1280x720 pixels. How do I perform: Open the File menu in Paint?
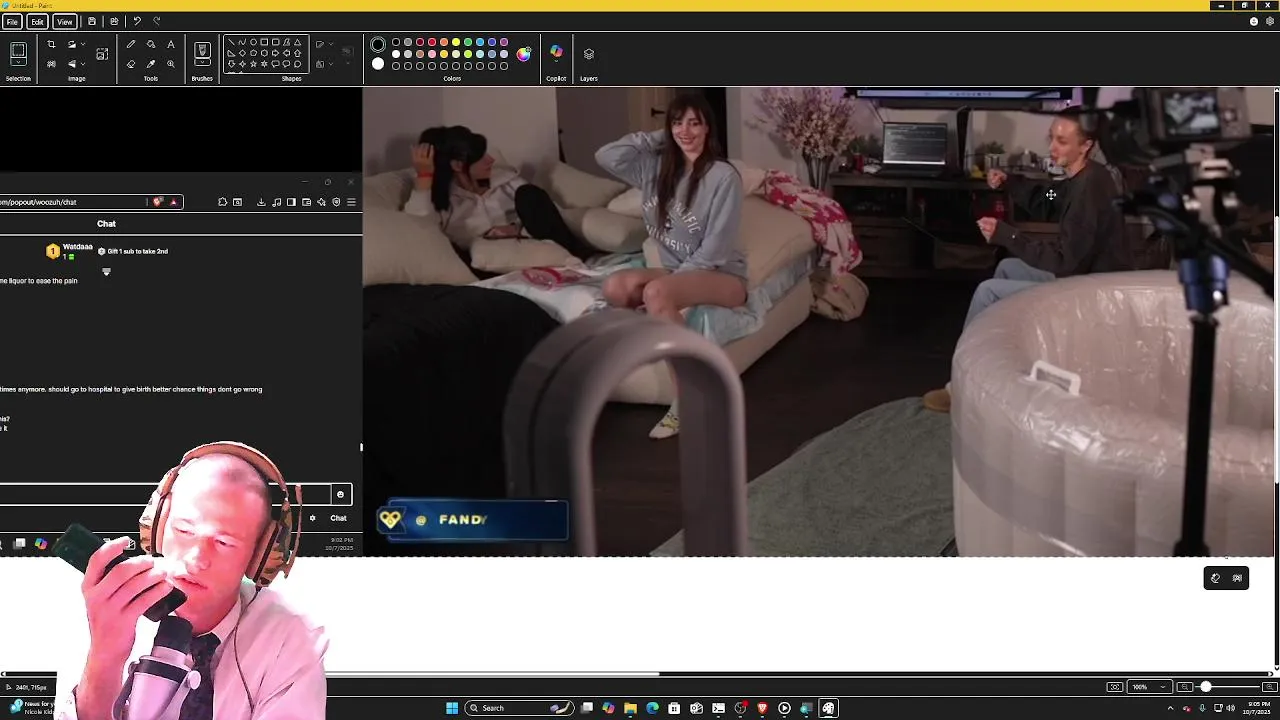(12, 21)
